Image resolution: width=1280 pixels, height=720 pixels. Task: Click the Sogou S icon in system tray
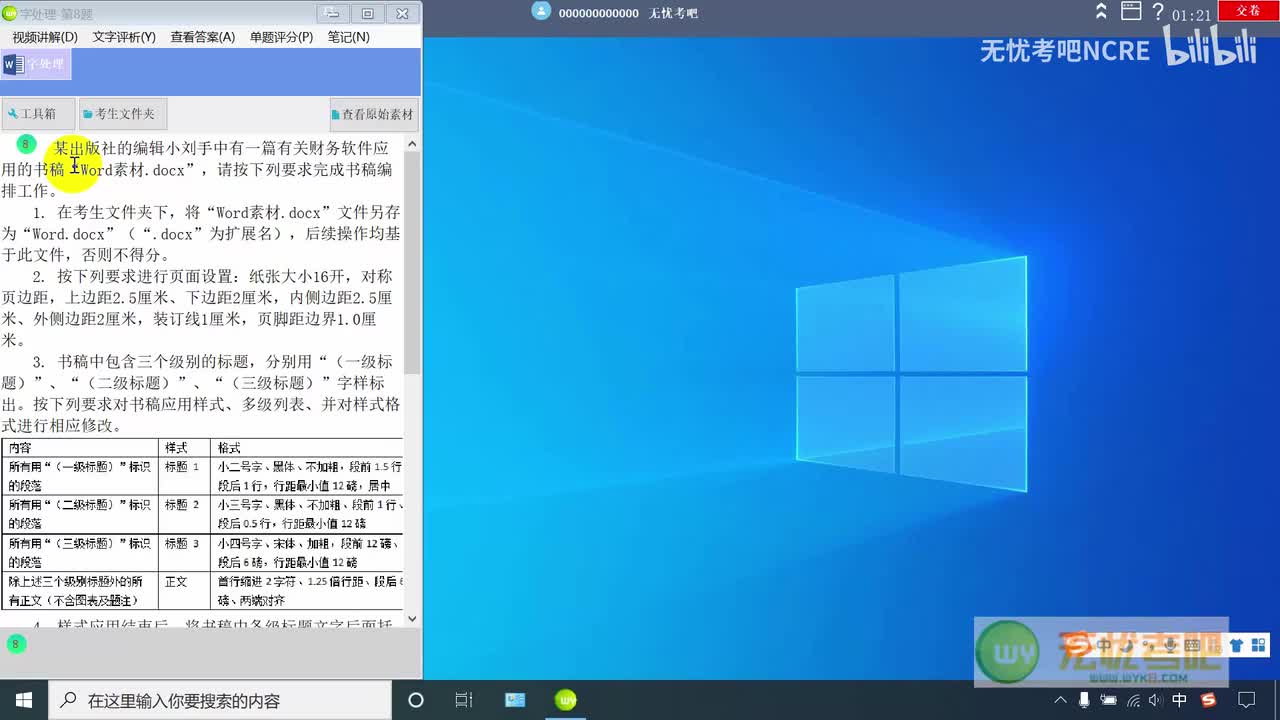(1208, 700)
